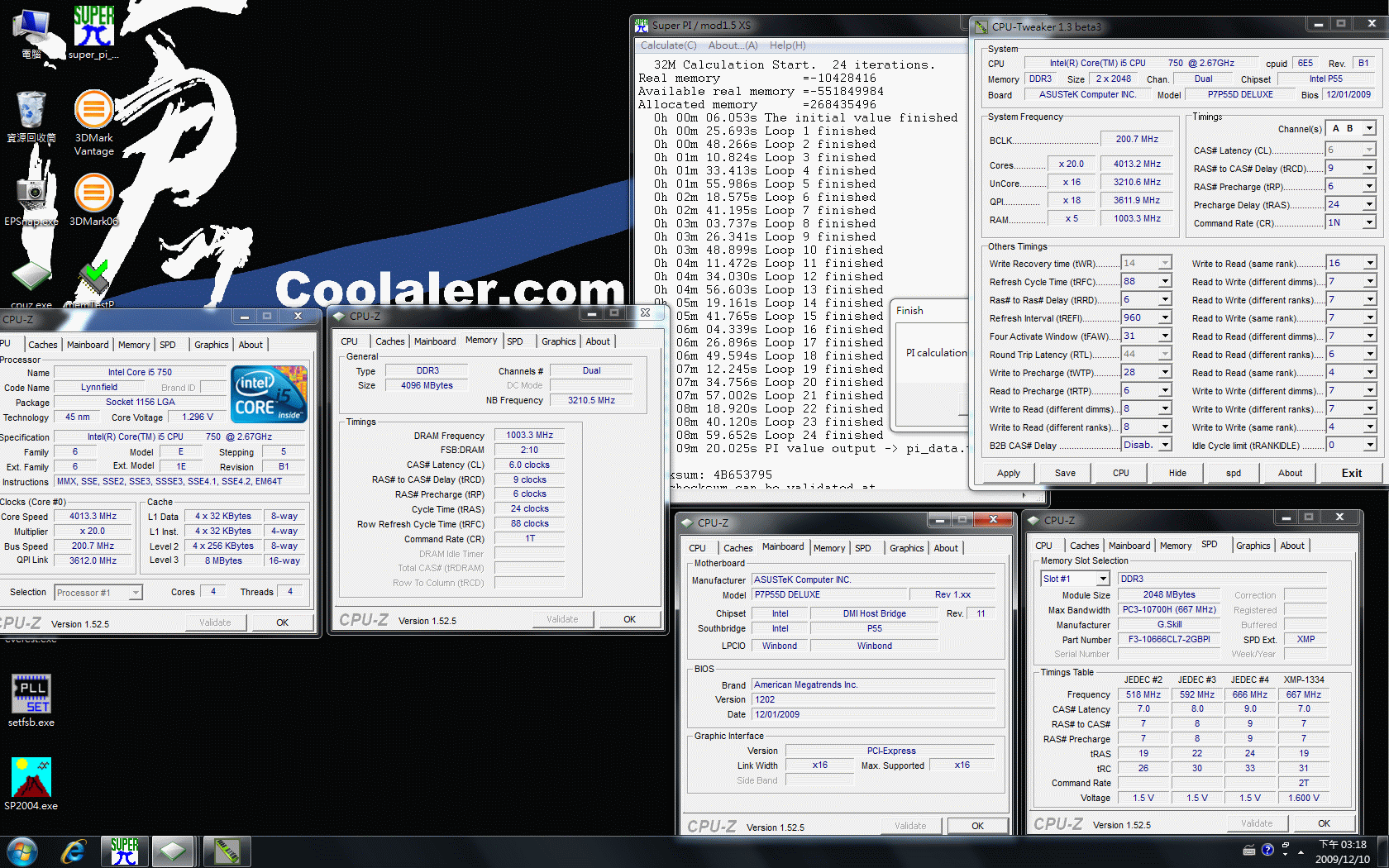Open Ras# to Ras# Delay (tRRD) dropdown

click(x=1165, y=300)
